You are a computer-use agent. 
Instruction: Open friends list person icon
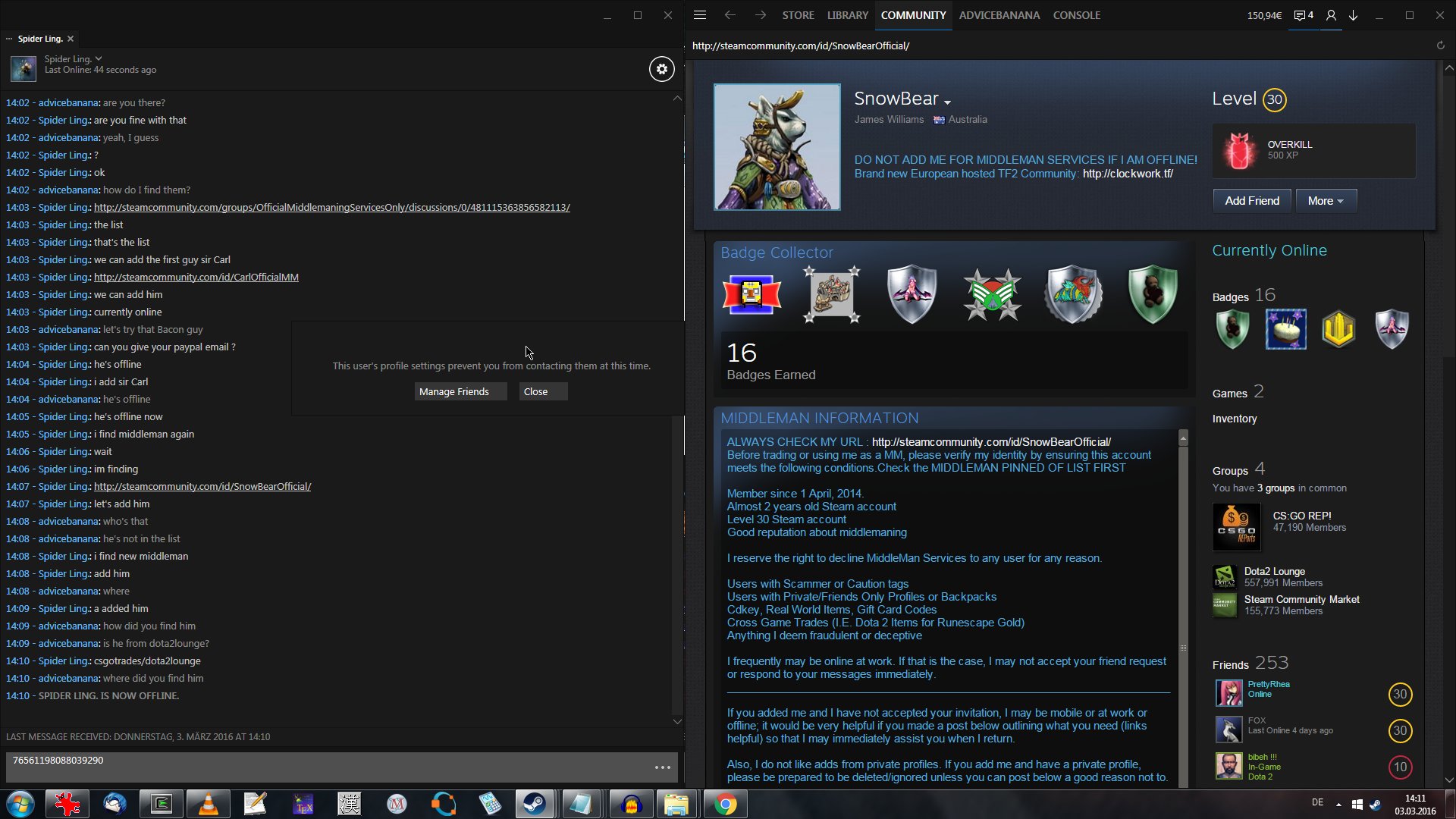click(x=1331, y=15)
